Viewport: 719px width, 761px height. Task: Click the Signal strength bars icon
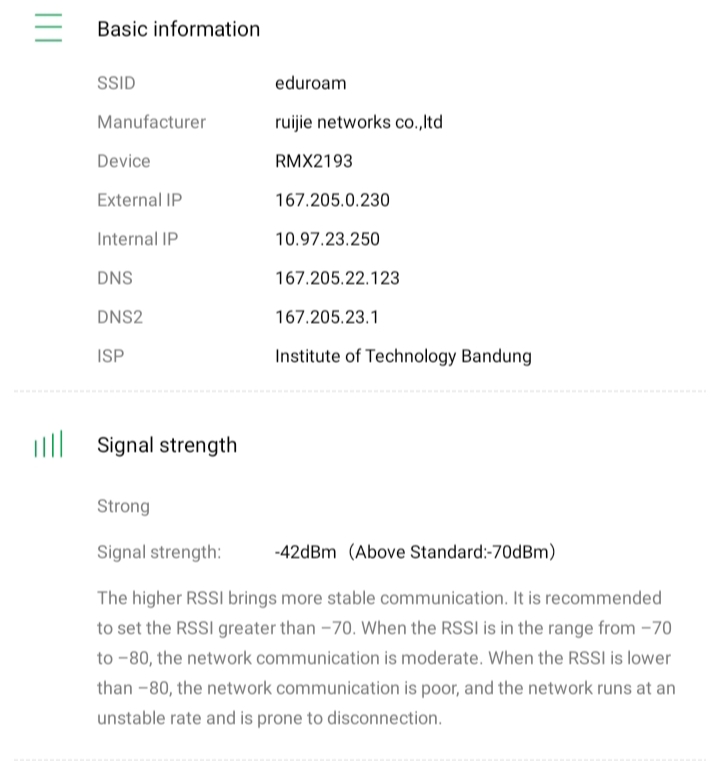(x=48, y=445)
